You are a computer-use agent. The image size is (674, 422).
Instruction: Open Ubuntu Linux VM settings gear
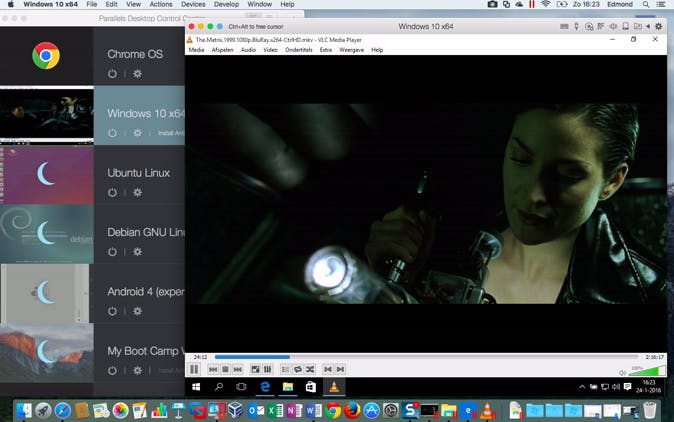[x=137, y=193]
